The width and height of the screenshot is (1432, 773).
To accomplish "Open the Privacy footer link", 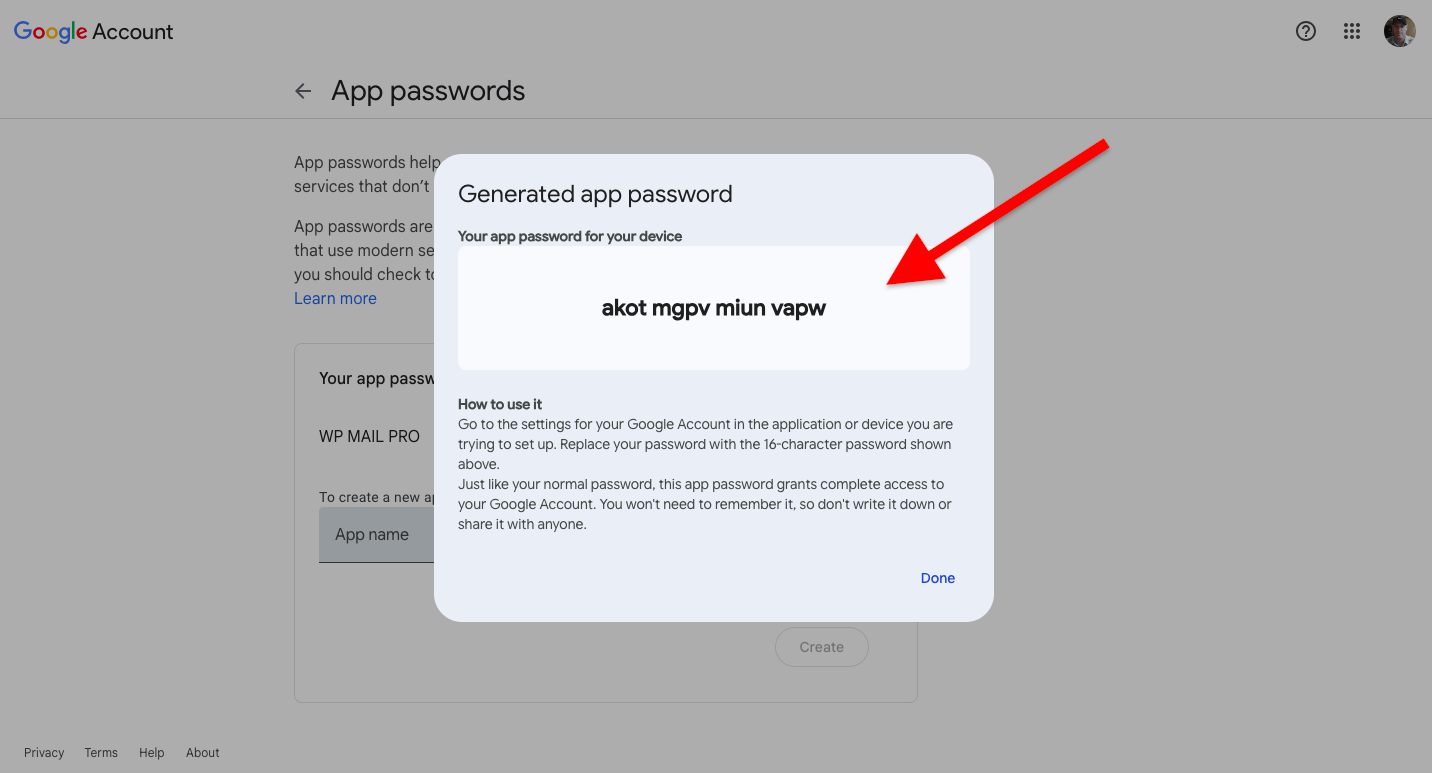I will [44, 753].
